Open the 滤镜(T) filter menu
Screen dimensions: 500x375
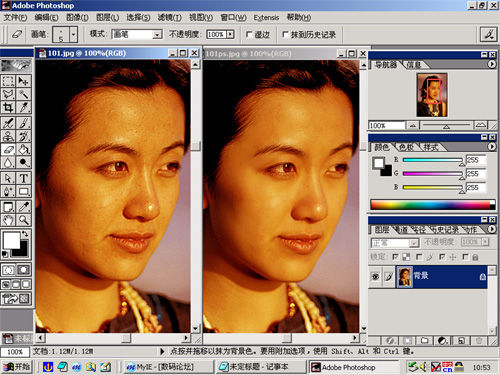pyautogui.click(x=169, y=17)
